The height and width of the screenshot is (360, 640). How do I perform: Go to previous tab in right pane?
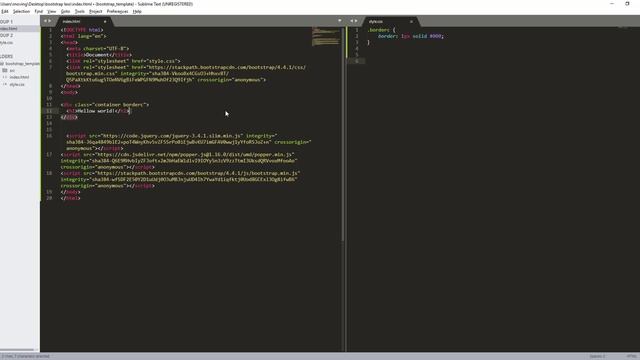351,21
